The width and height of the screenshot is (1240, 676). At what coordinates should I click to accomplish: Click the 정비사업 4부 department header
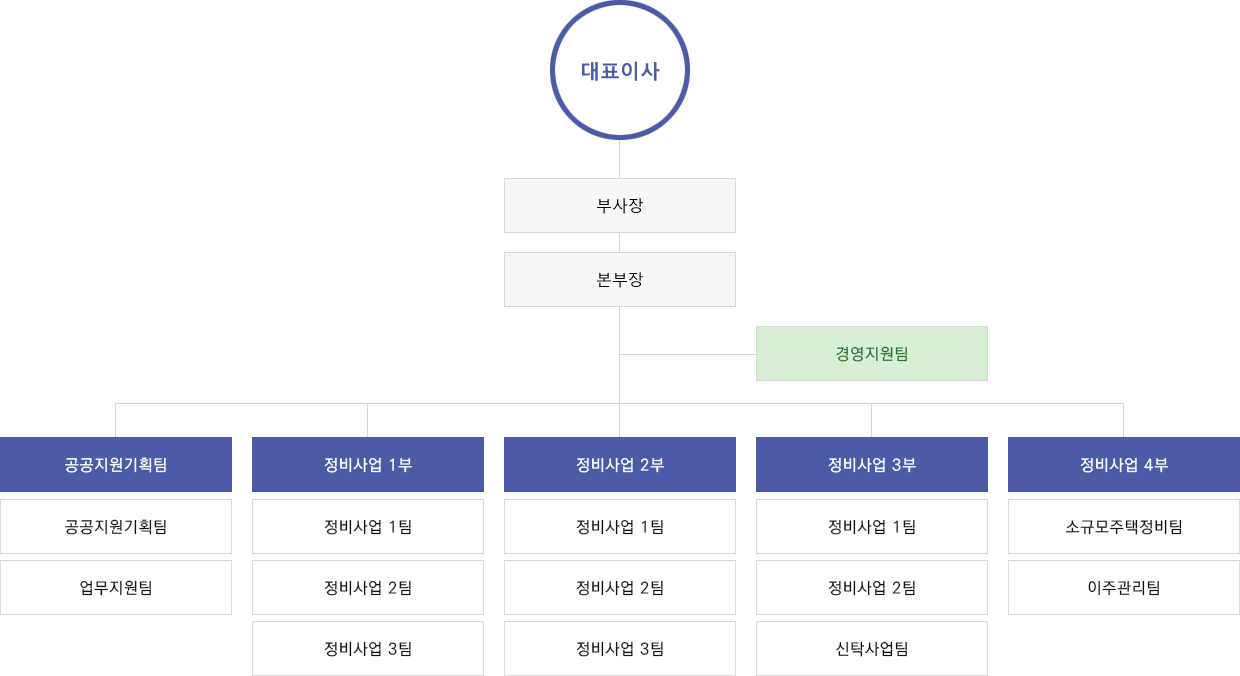(x=1124, y=464)
